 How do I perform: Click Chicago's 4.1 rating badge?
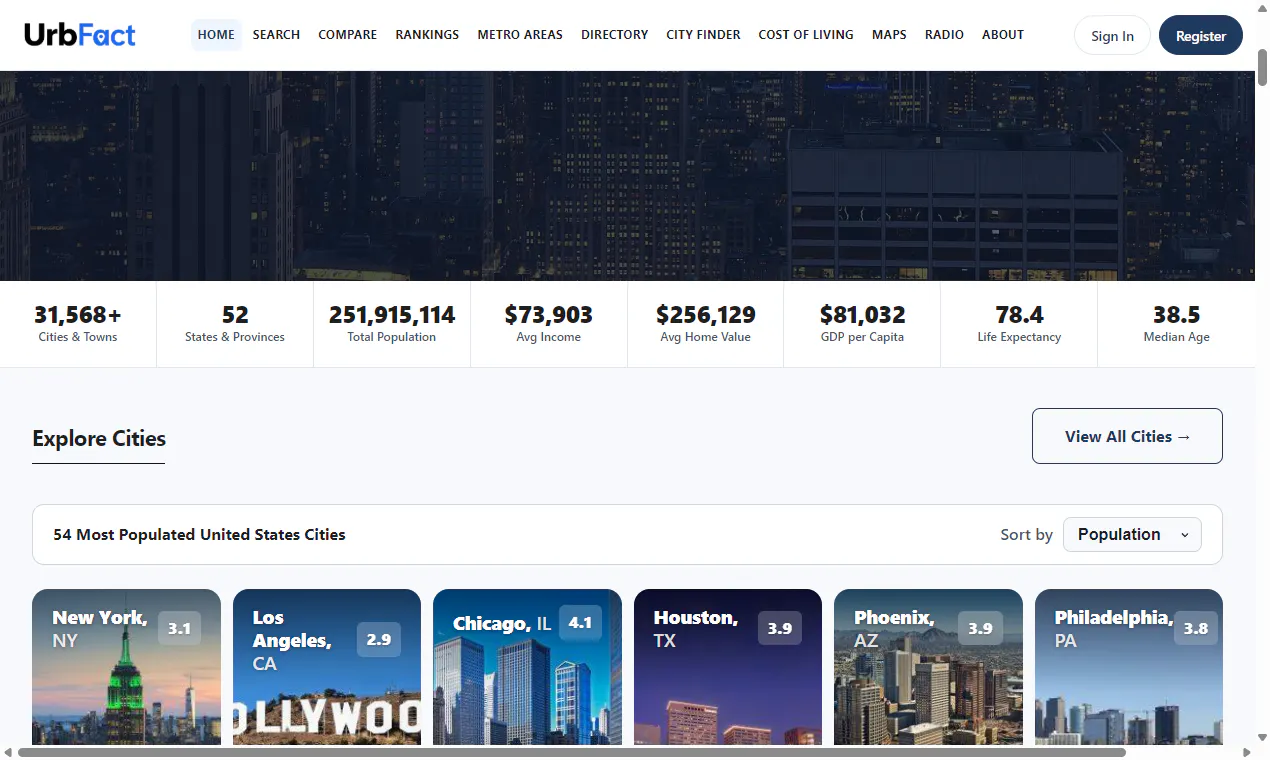point(580,622)
